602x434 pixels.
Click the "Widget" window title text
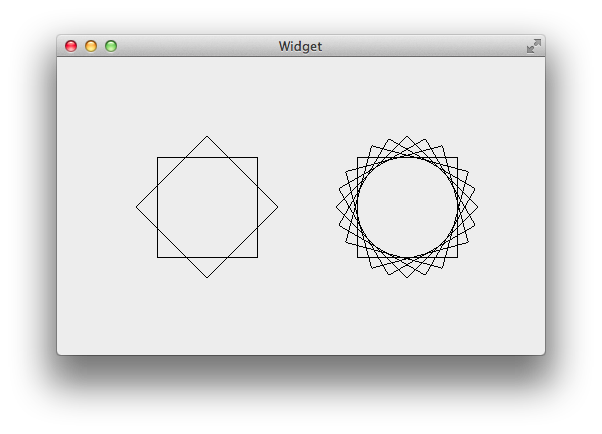point(300,46)
